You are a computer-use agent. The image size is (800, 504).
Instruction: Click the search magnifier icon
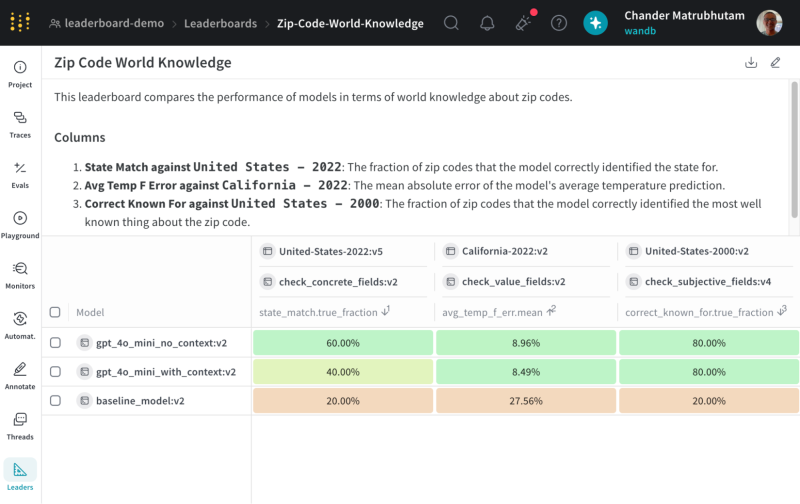click(451, 23)
